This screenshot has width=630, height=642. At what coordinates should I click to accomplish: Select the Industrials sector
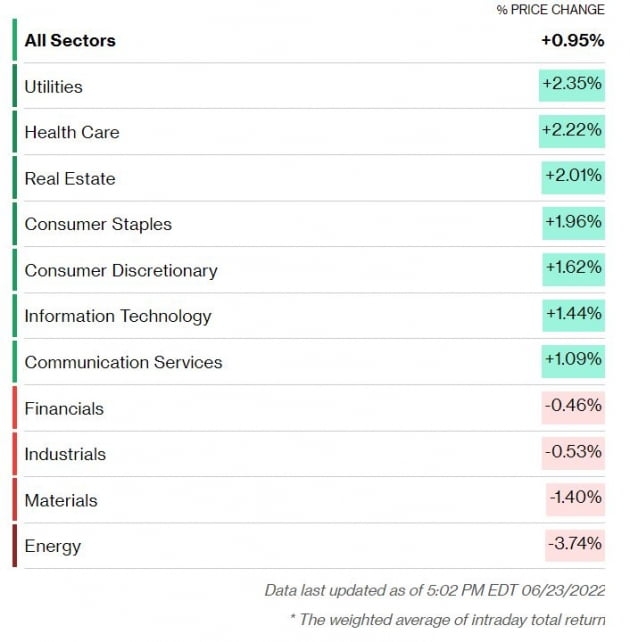[x=65, y=454]
